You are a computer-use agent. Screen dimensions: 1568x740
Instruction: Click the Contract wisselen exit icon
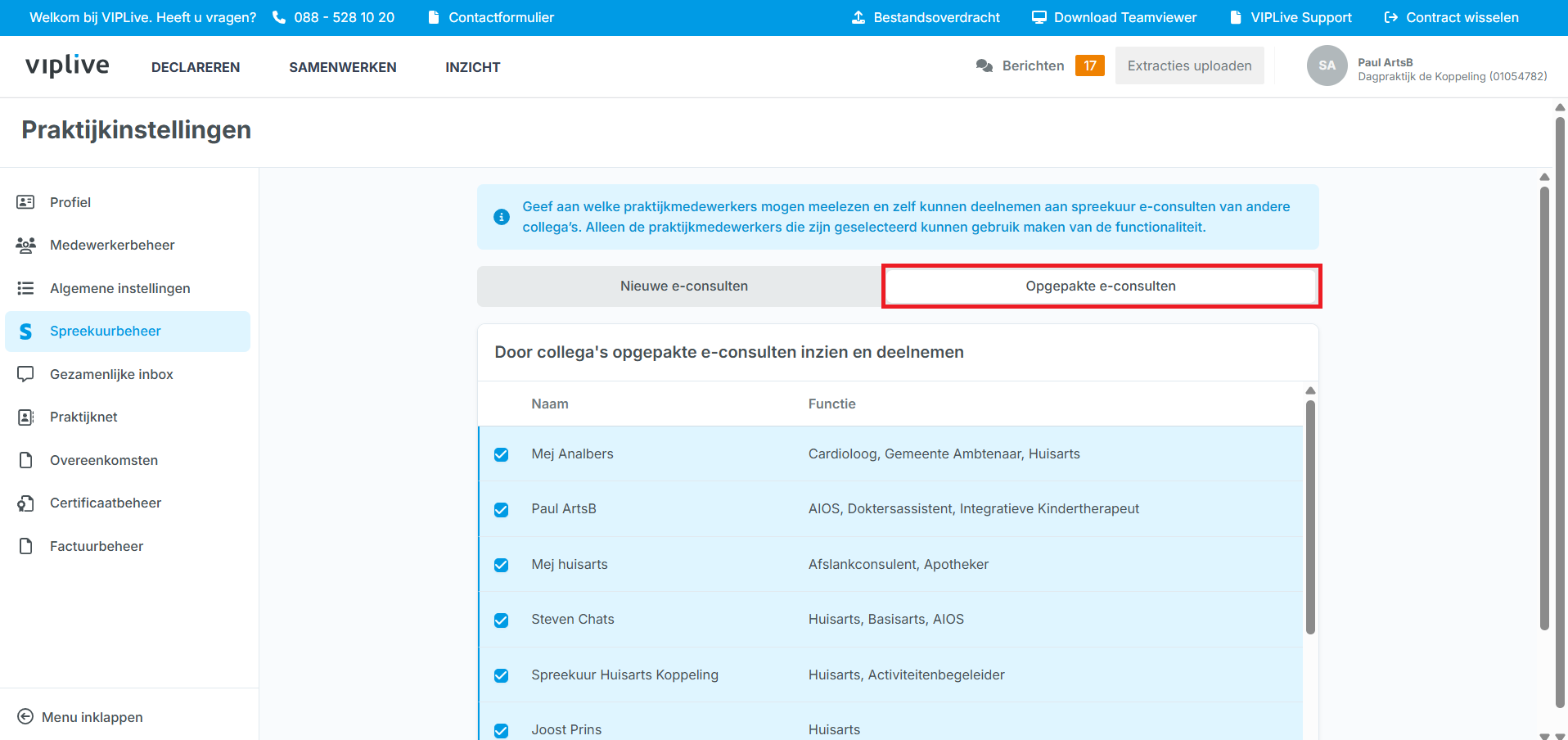[x=1390, y=17]
